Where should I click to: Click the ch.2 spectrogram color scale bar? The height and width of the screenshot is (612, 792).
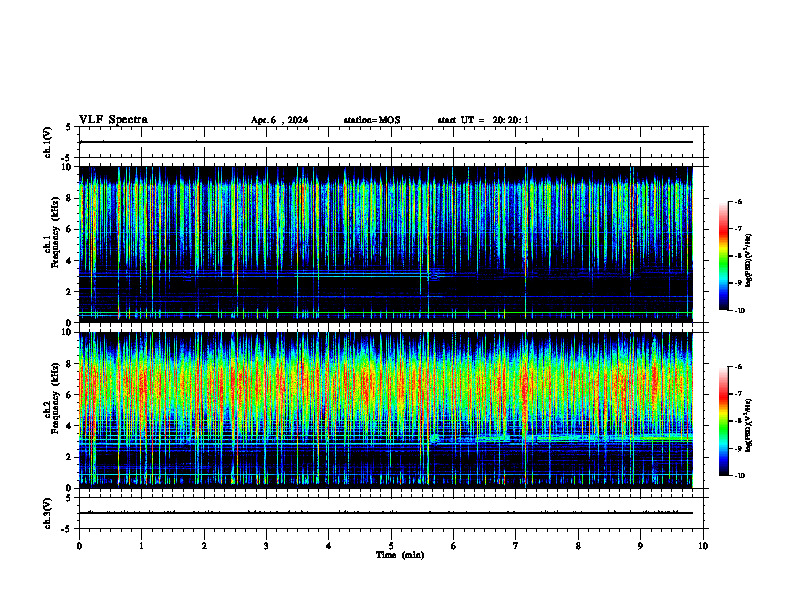tap(724, 421)
